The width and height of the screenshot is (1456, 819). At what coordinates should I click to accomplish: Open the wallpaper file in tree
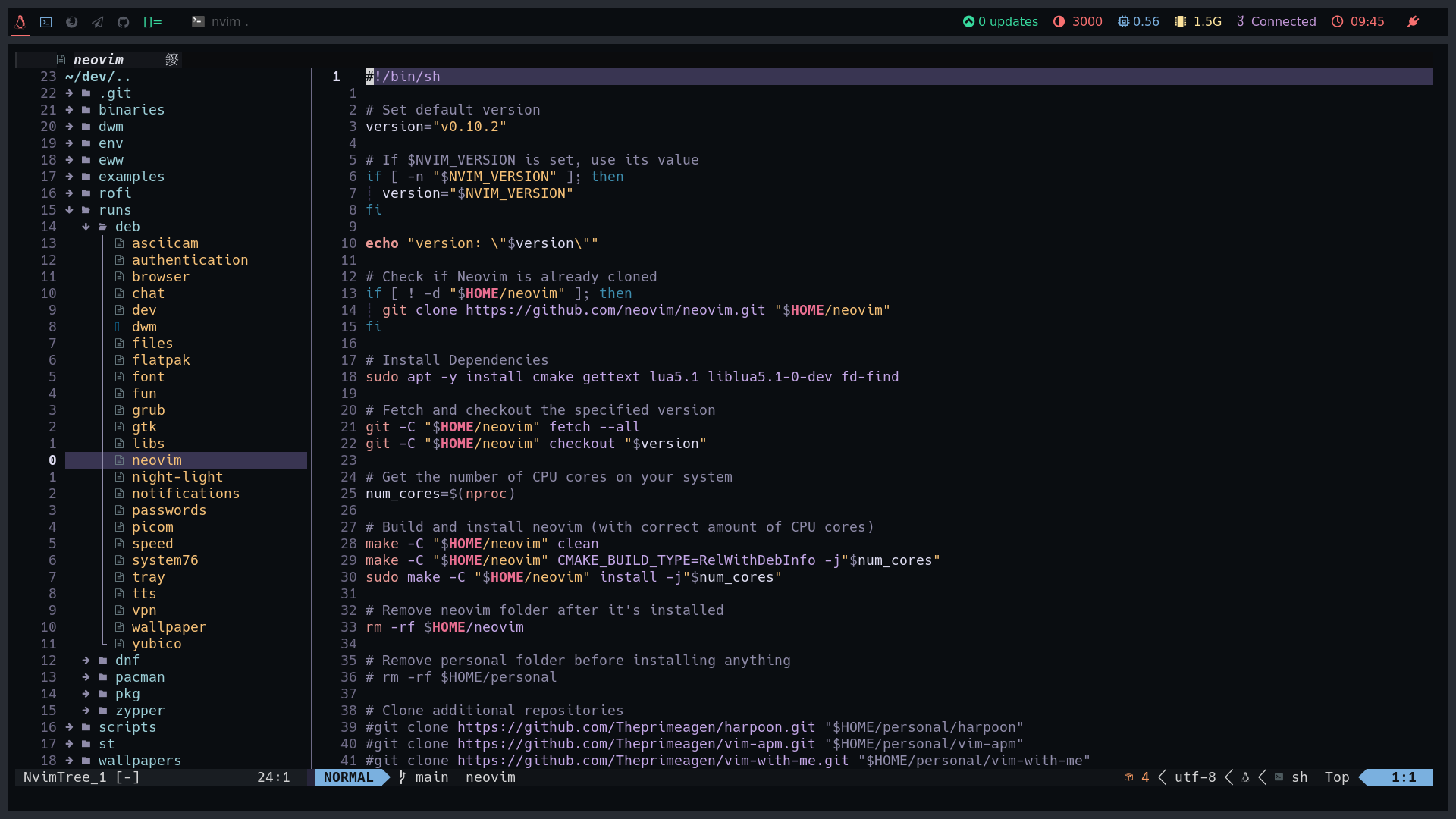[x=168, y=627]
